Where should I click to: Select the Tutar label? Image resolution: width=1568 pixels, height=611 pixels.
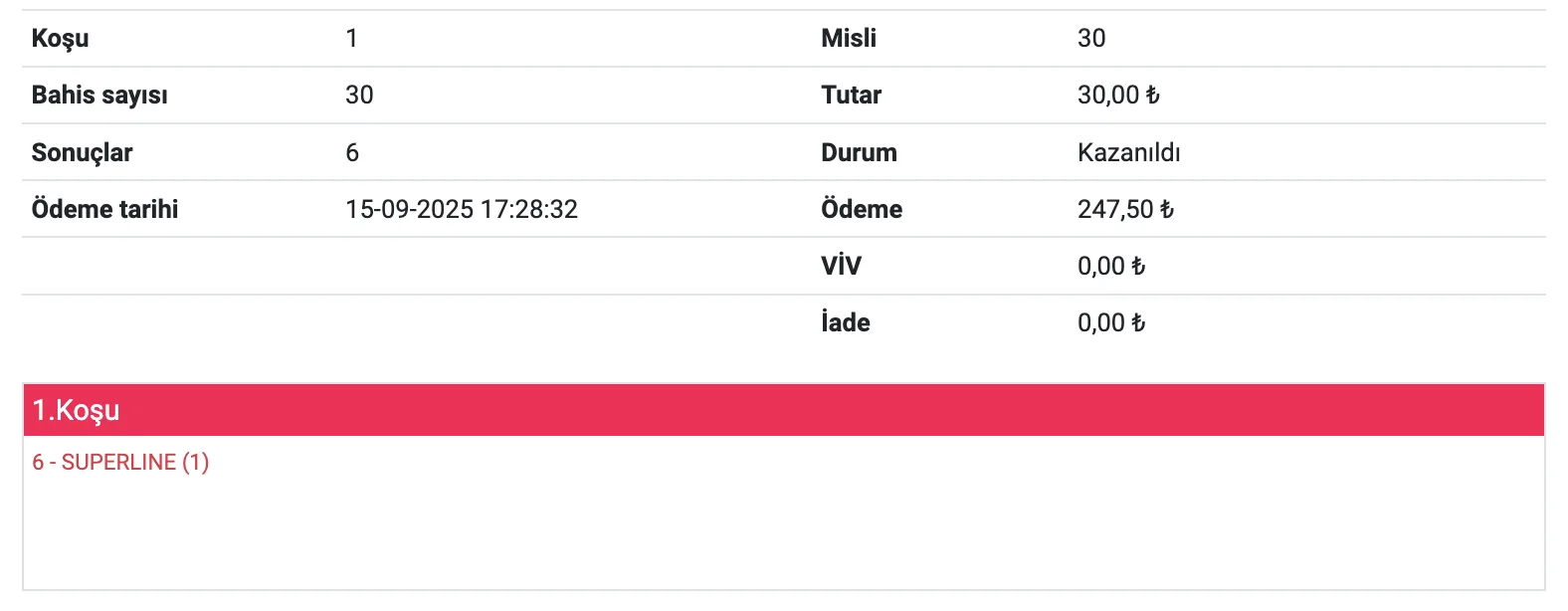coord(851,95)
